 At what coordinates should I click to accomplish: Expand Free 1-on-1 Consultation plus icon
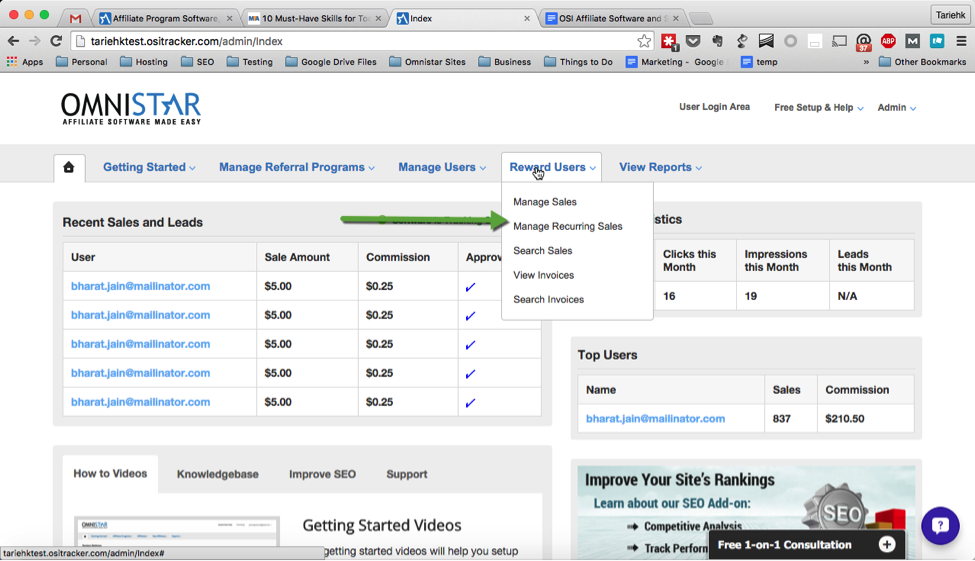point(887,545)
